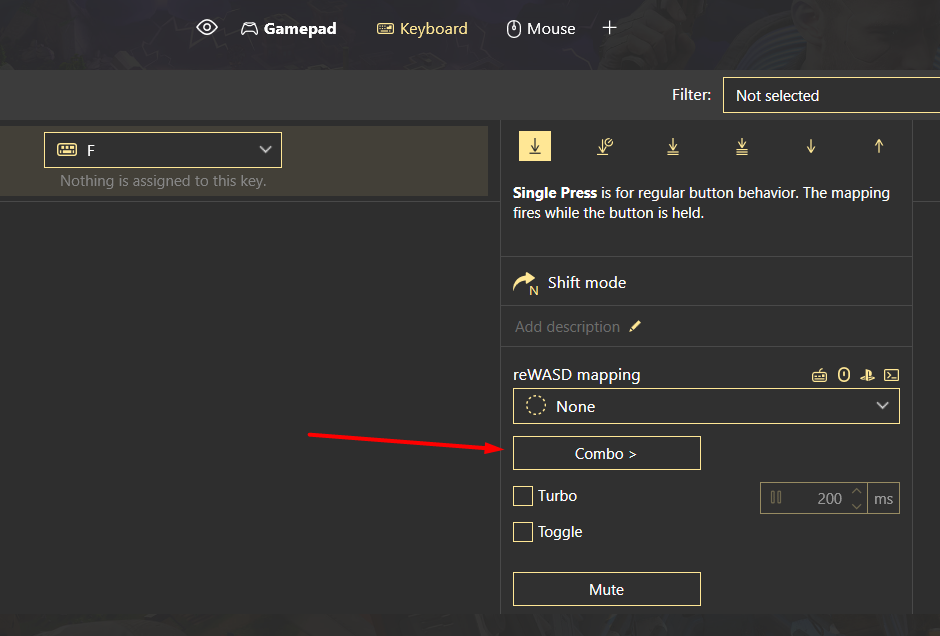The height and width of the screenshot is (636, 940).
Task: Switch to the Mouse tab
Action: [x=541, y=29]
